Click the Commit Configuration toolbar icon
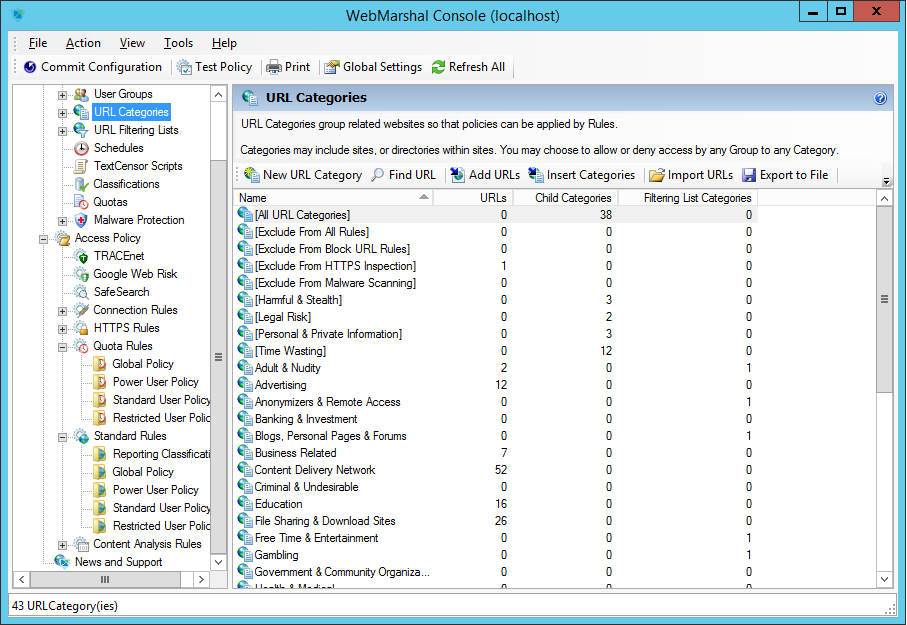907x625 pixels. (30, 67)
